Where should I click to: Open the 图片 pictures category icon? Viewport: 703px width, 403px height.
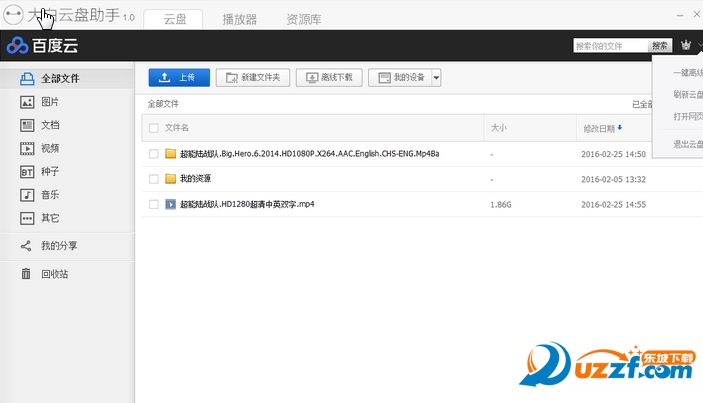tap(27, 102)
